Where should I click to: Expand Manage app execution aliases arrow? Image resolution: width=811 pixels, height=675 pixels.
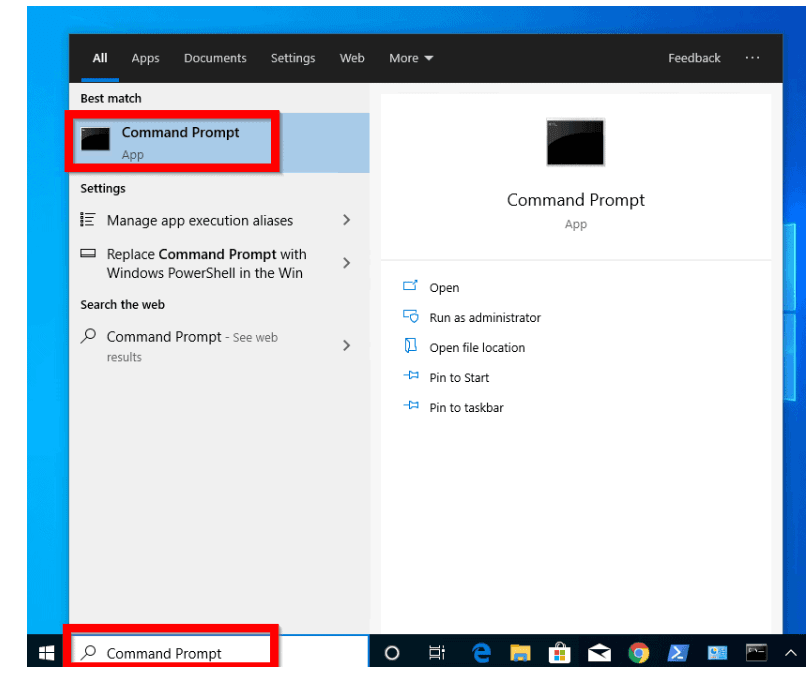[x=346, y=220]
